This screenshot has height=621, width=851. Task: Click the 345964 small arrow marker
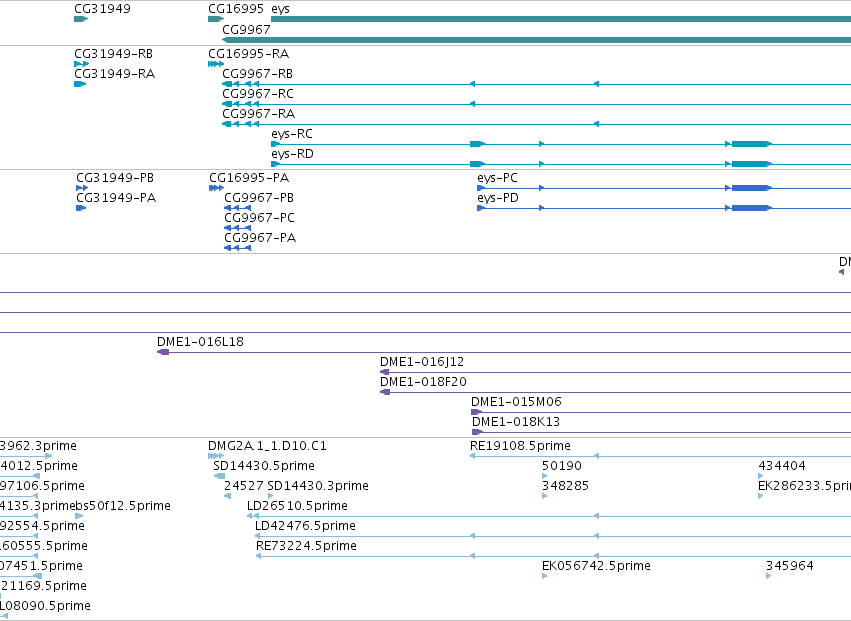[769, 576]
